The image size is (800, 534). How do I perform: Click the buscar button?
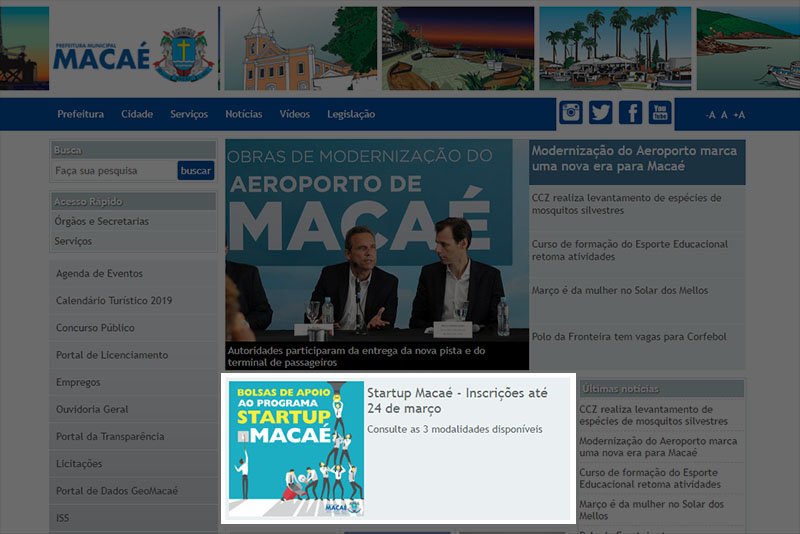click(196, 171)
